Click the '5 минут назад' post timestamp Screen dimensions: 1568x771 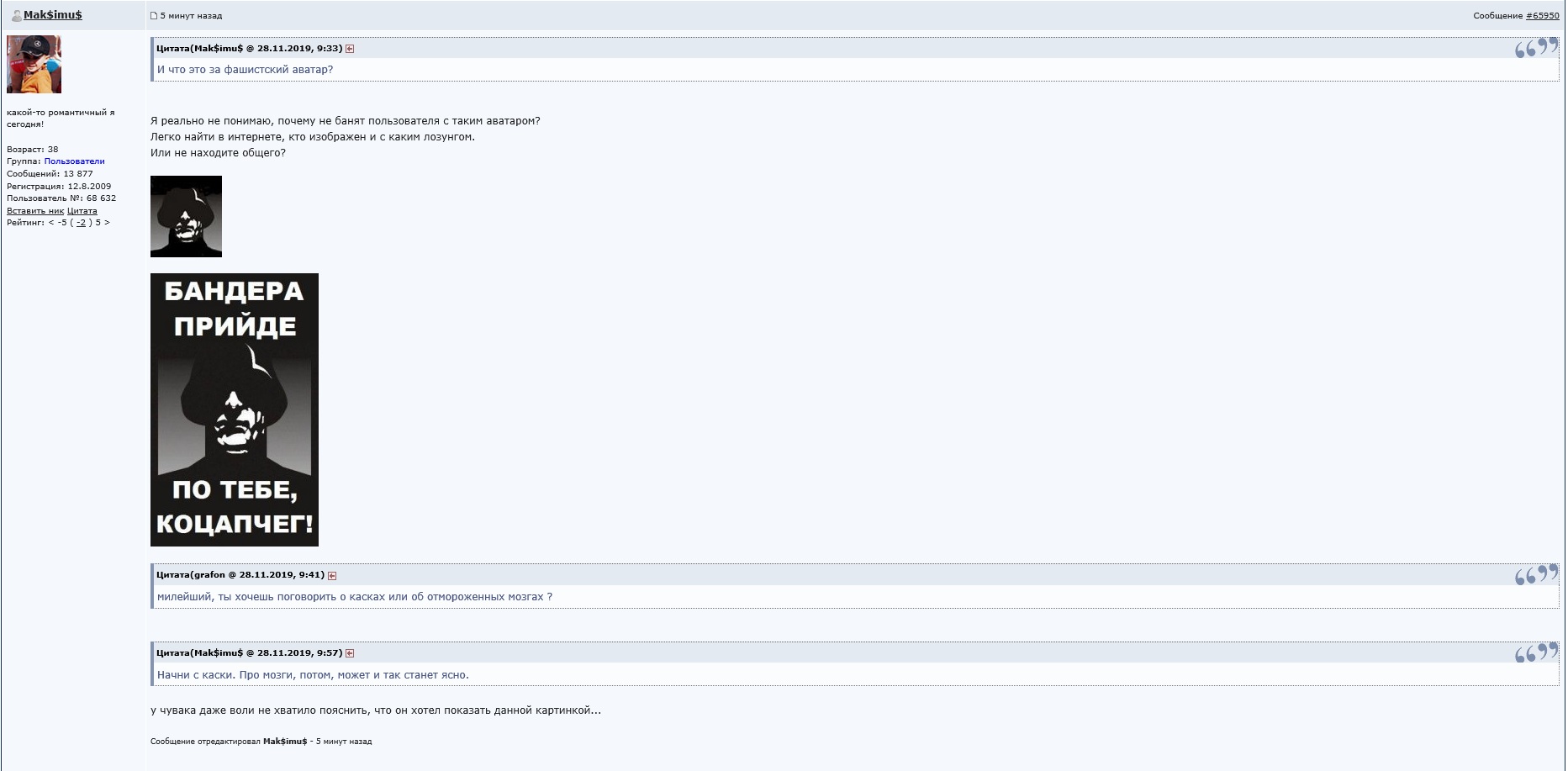[x=191, y=16]
